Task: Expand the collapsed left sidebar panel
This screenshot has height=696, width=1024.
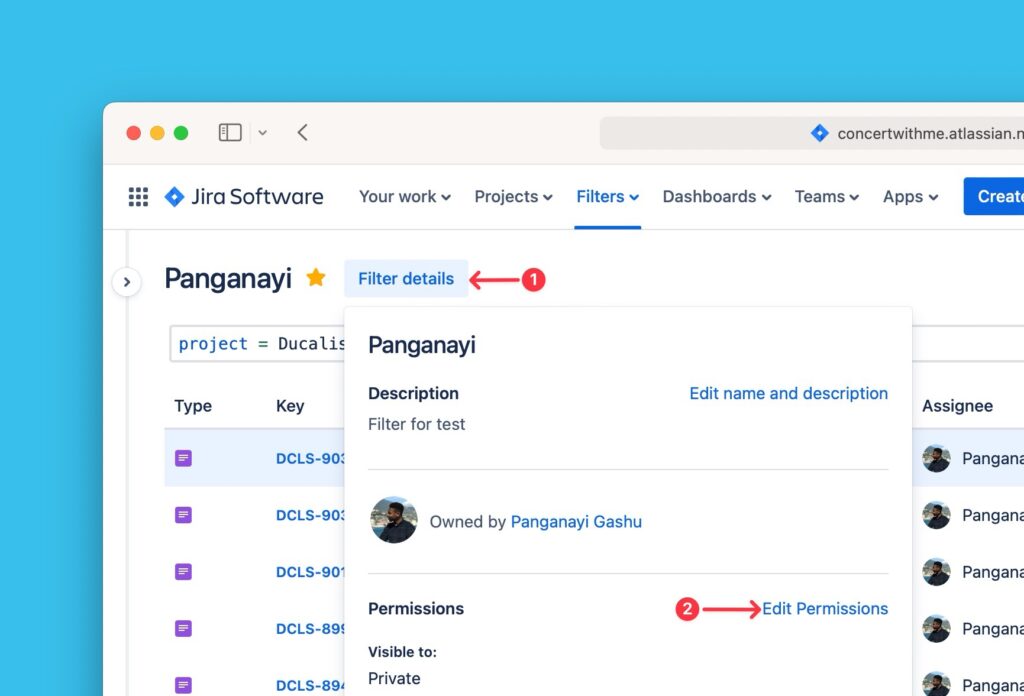Action: tap(127, 282)
